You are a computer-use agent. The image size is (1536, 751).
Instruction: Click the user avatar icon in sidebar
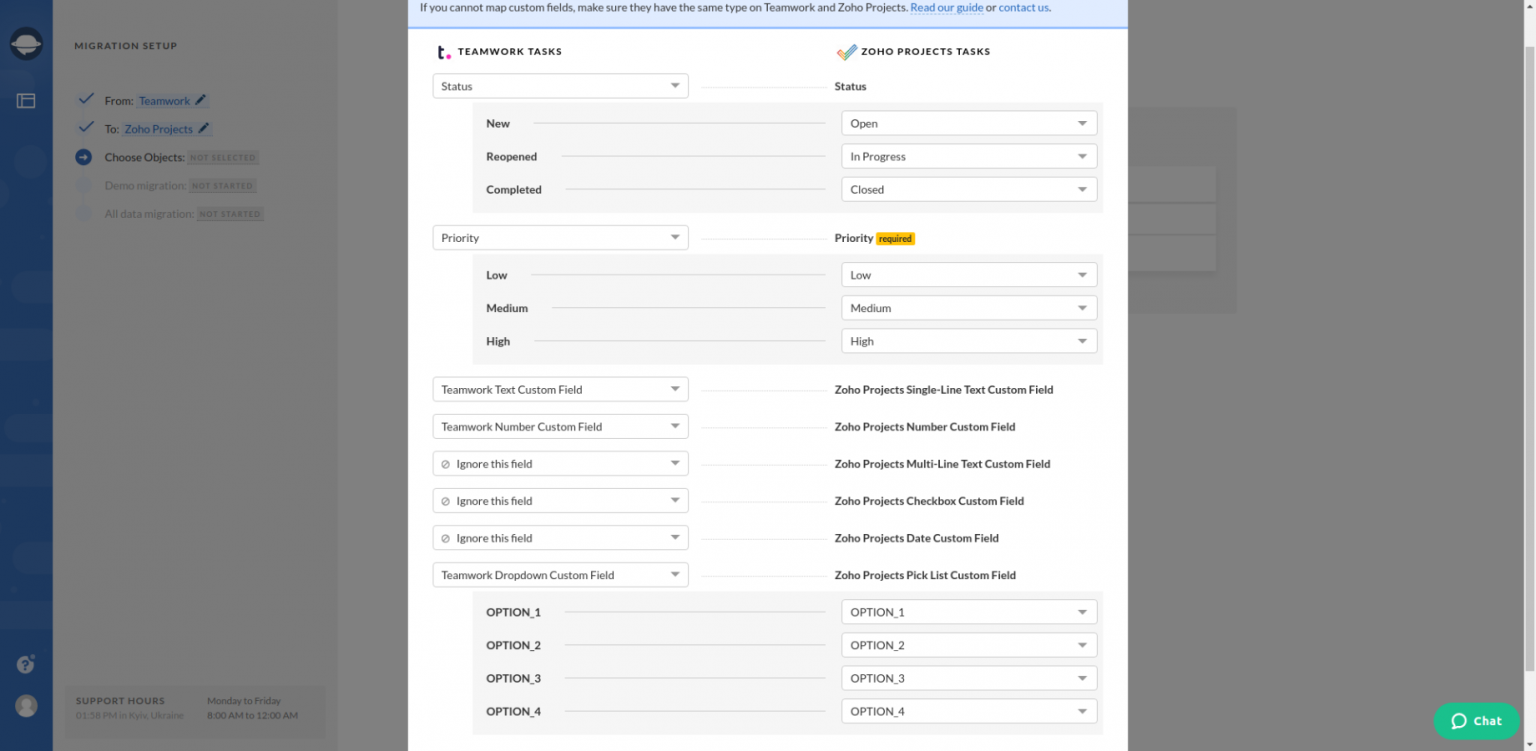(x=26, y=706)
